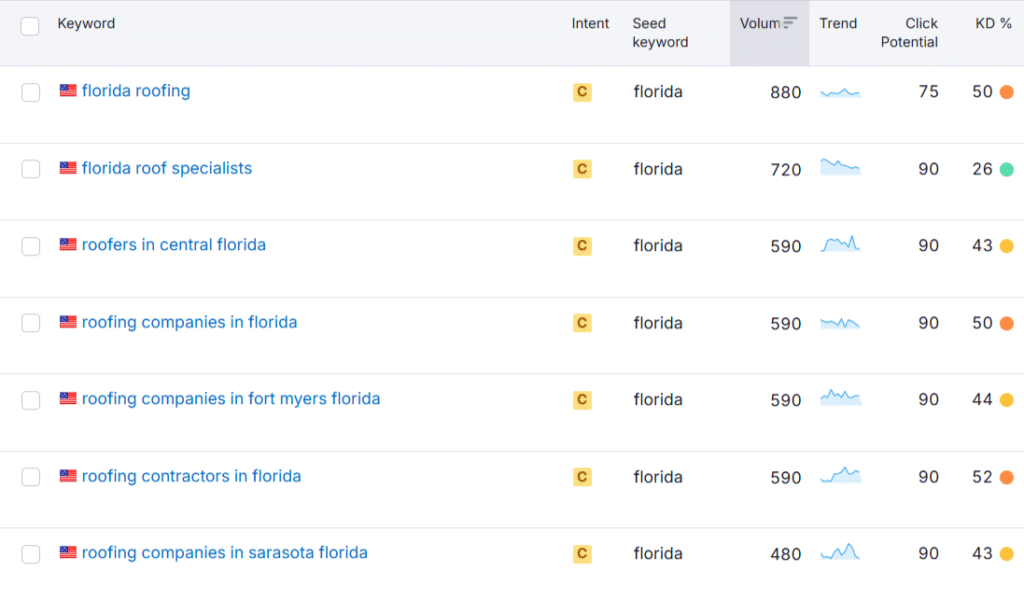
Task: Click intent badge for roofers in central florida
Action: point(582,246)
